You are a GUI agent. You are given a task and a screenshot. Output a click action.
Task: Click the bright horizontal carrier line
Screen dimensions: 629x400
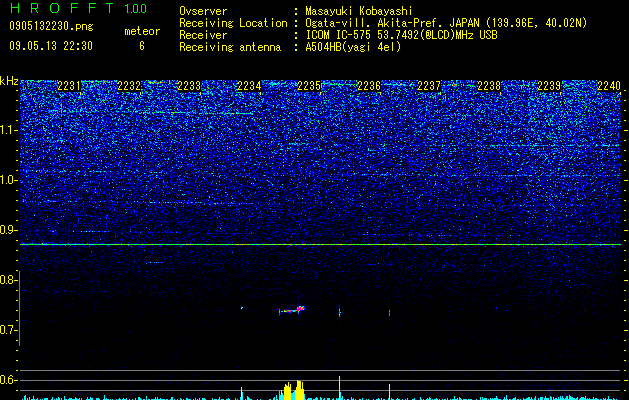click(321, 244)
